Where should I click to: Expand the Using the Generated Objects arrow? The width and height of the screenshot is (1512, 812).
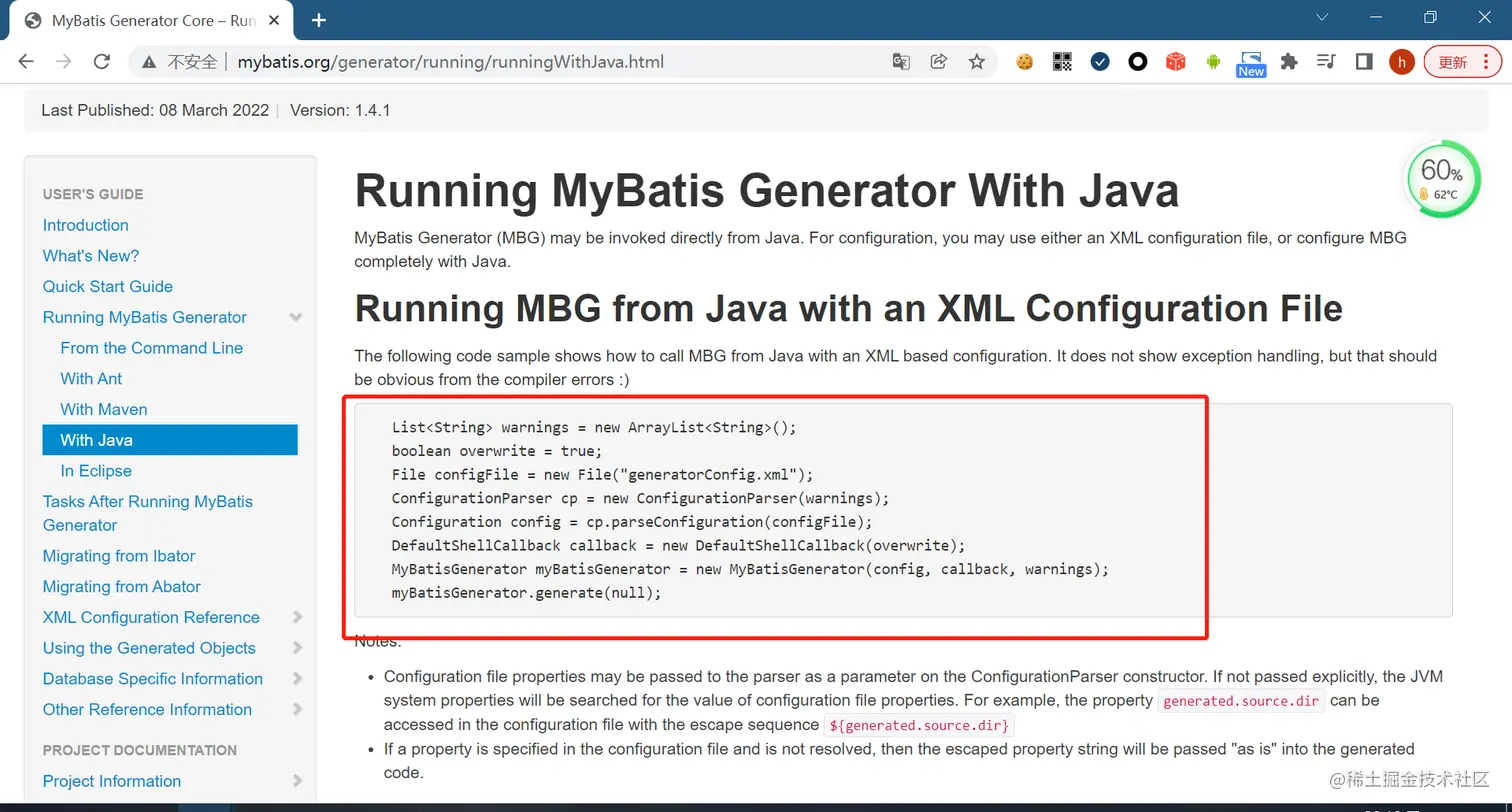tap(297, 648)
